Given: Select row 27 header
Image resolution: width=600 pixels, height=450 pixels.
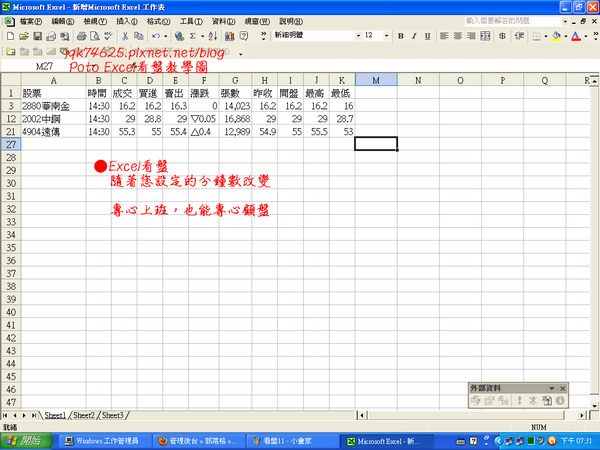Looking at the screenshot, I should pos(11,144).
